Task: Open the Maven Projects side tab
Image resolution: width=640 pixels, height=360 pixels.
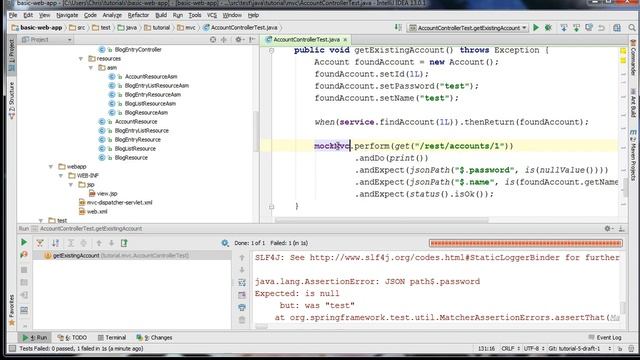Action: [x=633, y=155]
